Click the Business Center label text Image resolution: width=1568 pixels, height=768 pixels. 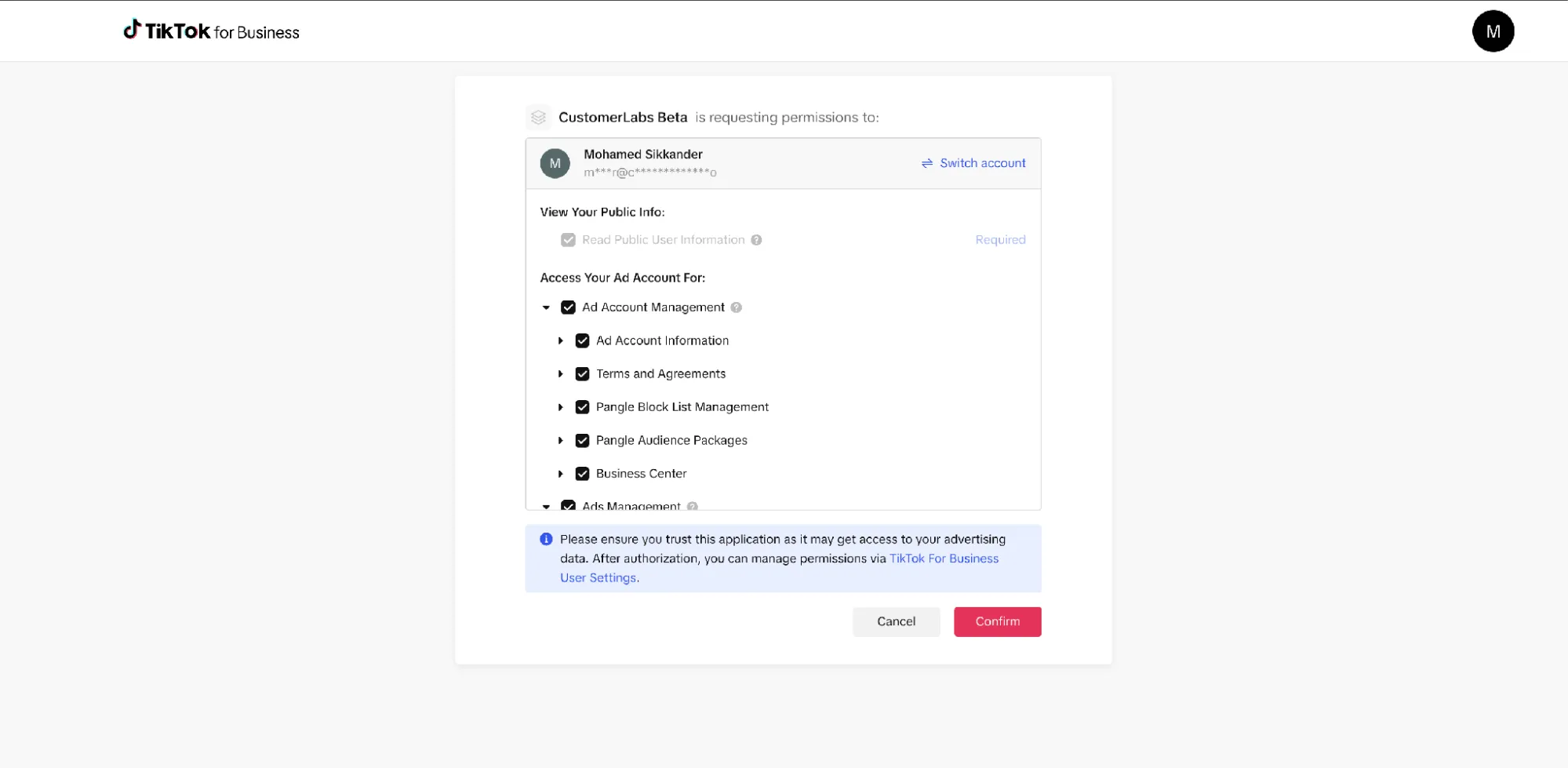(641, 474)
